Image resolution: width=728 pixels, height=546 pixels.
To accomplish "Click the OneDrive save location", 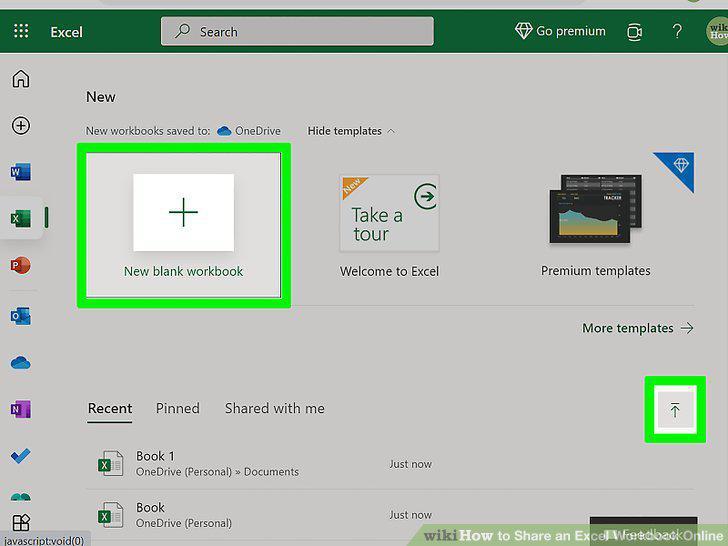I will pos(249,131).
